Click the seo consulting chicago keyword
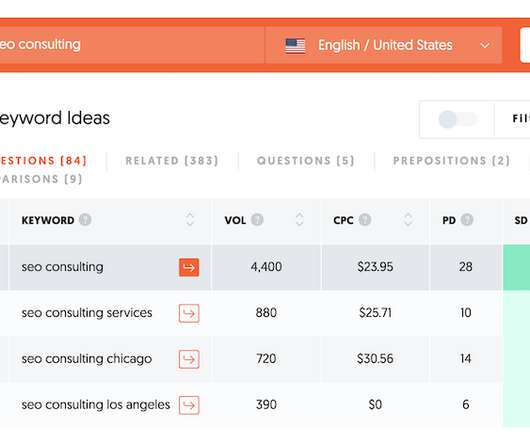The width and height of the screenshot is (530, 442). coord(87,359)
